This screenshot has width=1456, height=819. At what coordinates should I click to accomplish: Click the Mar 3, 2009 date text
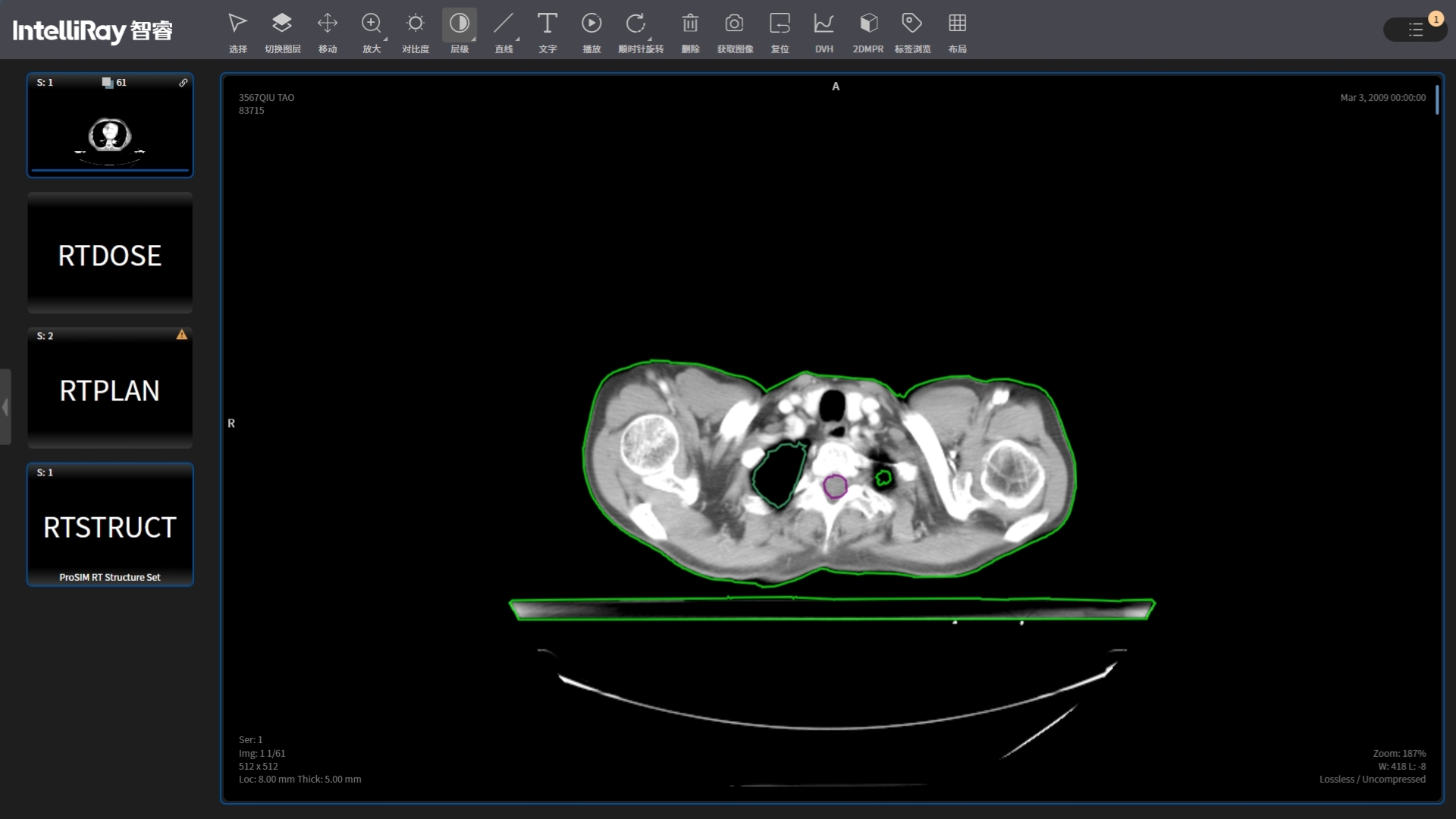tap(1382, 98)
